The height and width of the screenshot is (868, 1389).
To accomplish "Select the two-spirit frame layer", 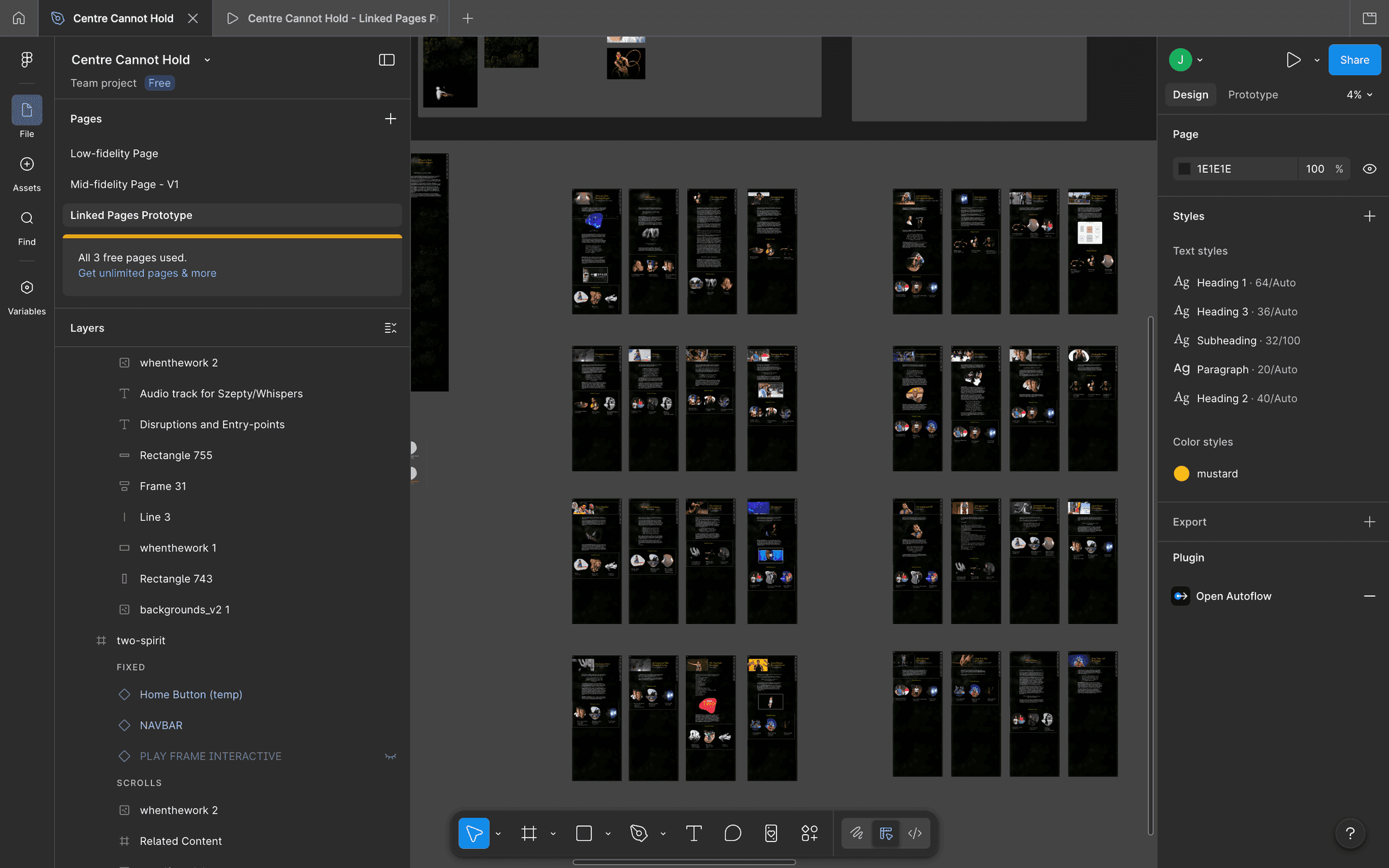I will [141, 641].
